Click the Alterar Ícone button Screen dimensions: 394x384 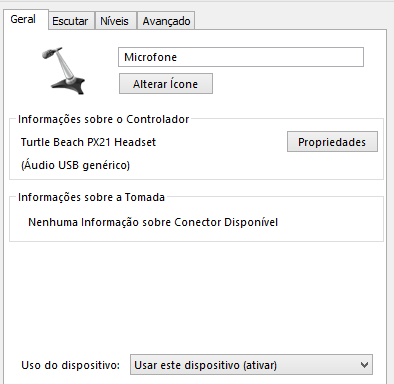coord(166,84)
